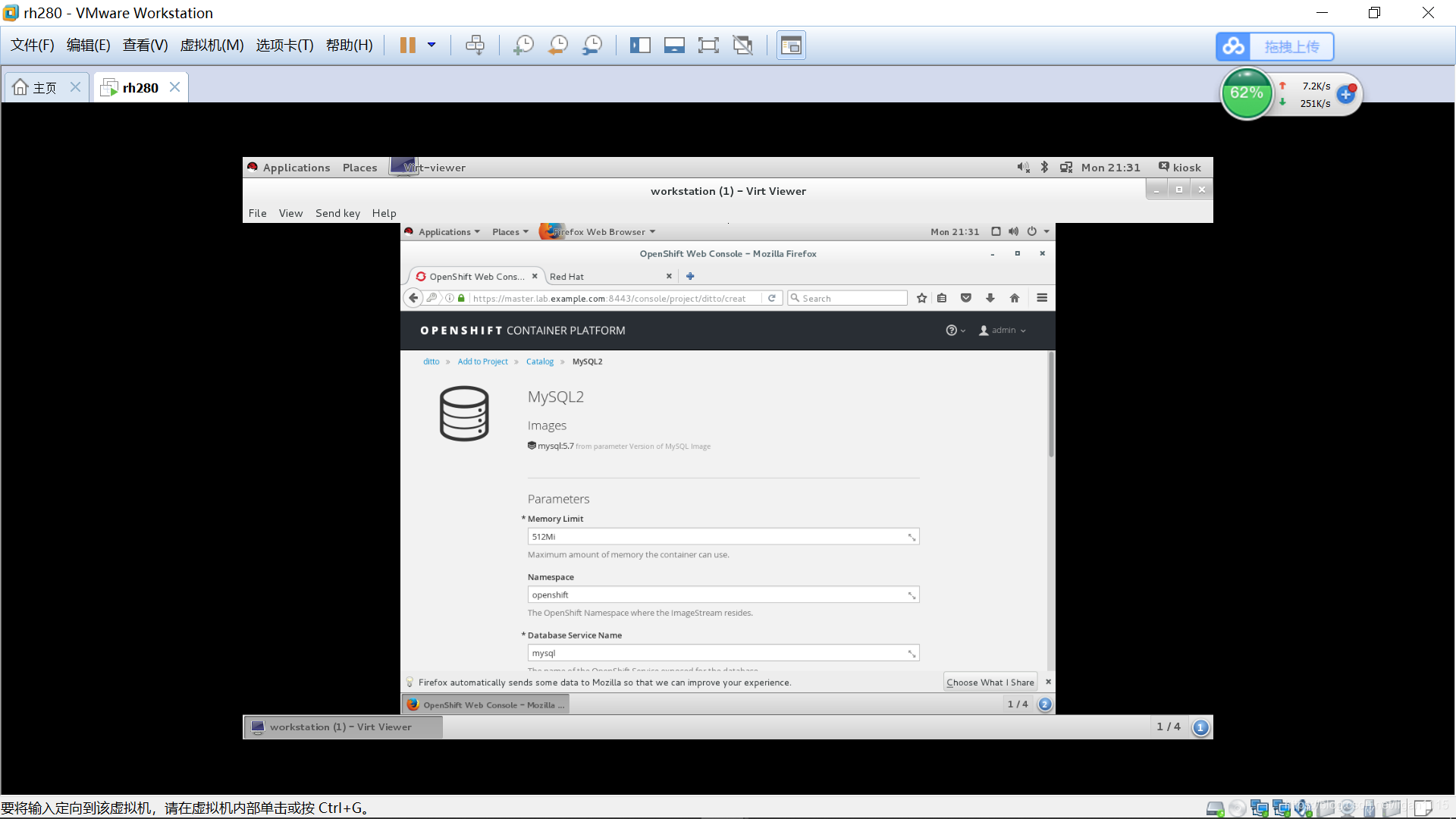
Task: Open Virt Viewer Send key menu
Action: [337, 213]
